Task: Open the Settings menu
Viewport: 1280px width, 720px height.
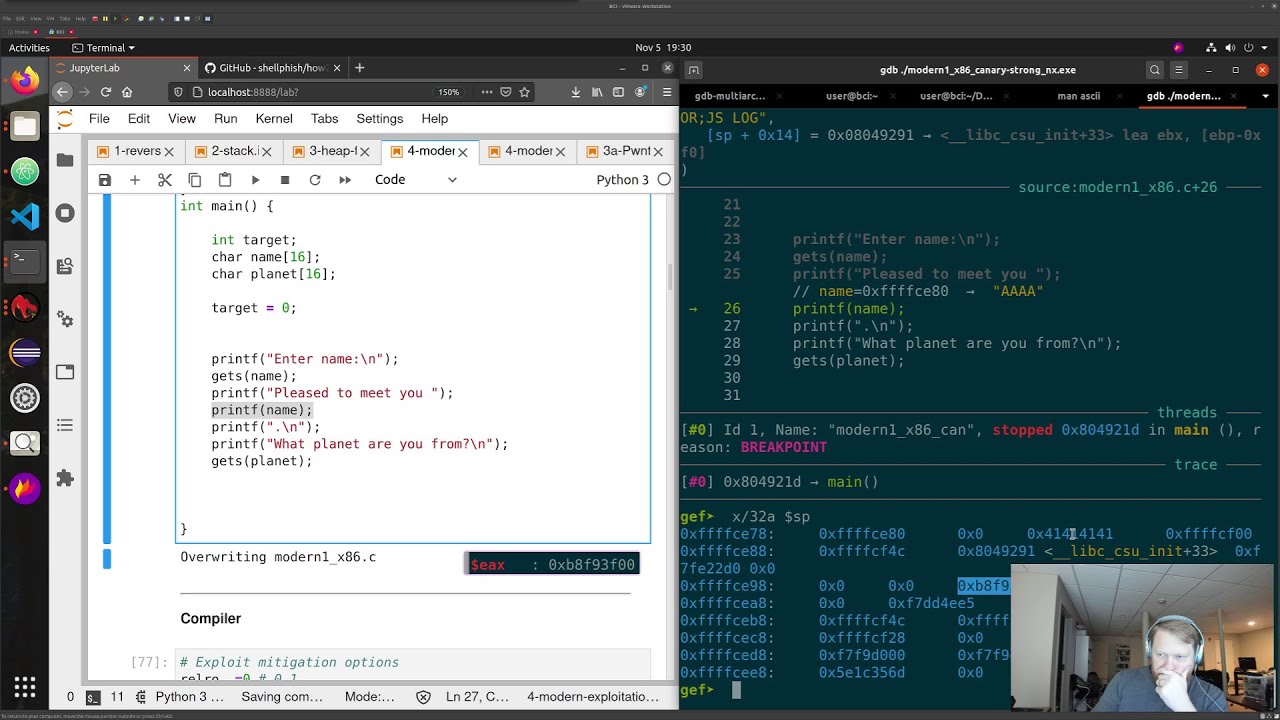Action: pyautogui.click(x=380, y=119)
